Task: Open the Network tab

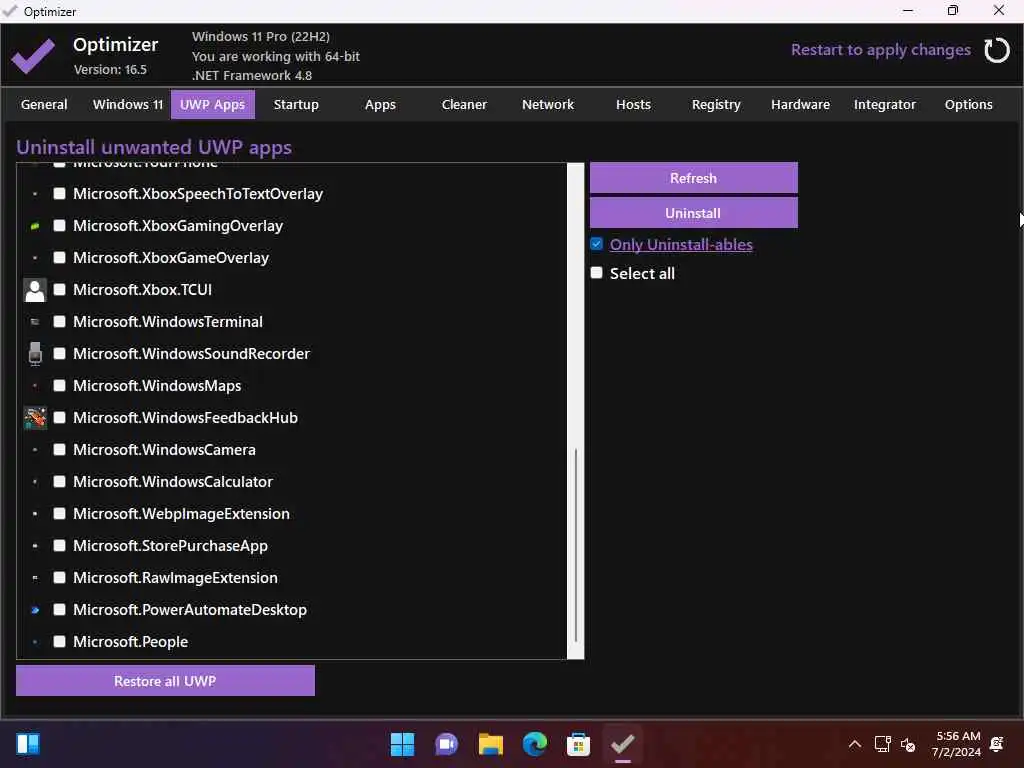Action: [548, 104]
